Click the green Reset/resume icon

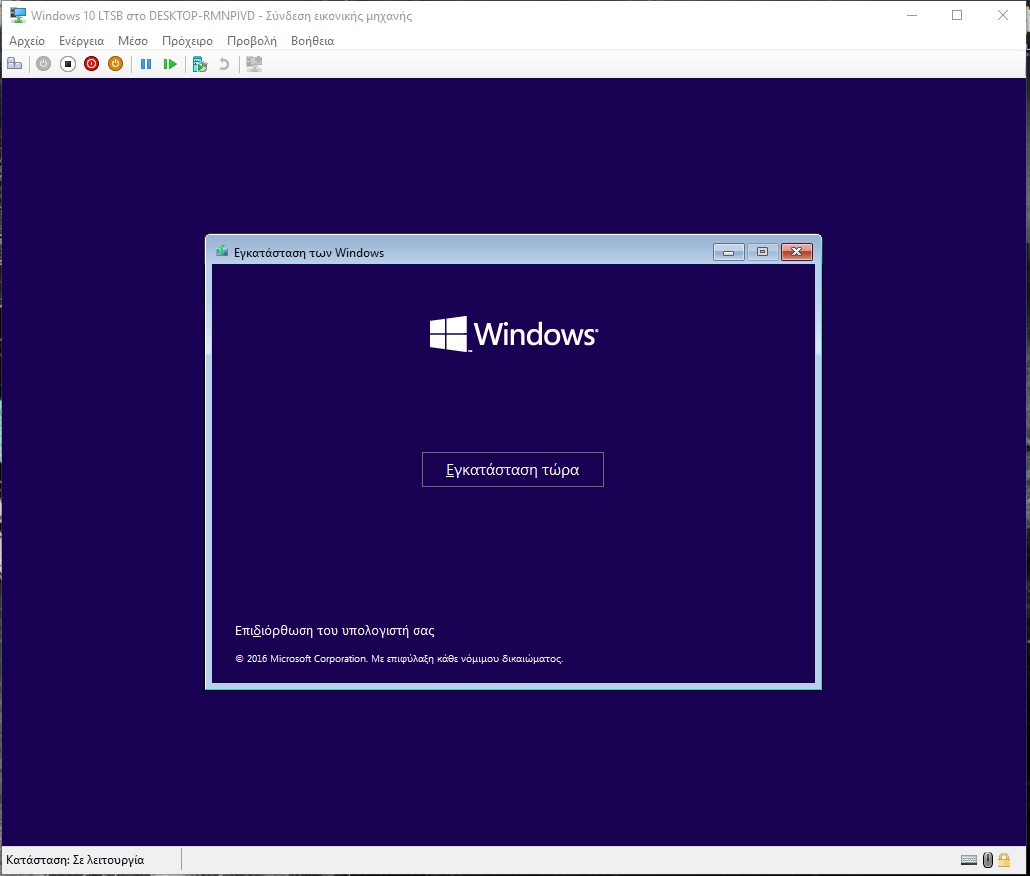170,64
